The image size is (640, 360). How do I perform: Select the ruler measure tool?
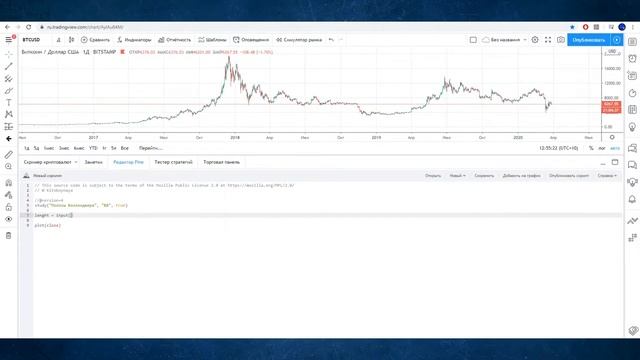(x=9, y=154)
